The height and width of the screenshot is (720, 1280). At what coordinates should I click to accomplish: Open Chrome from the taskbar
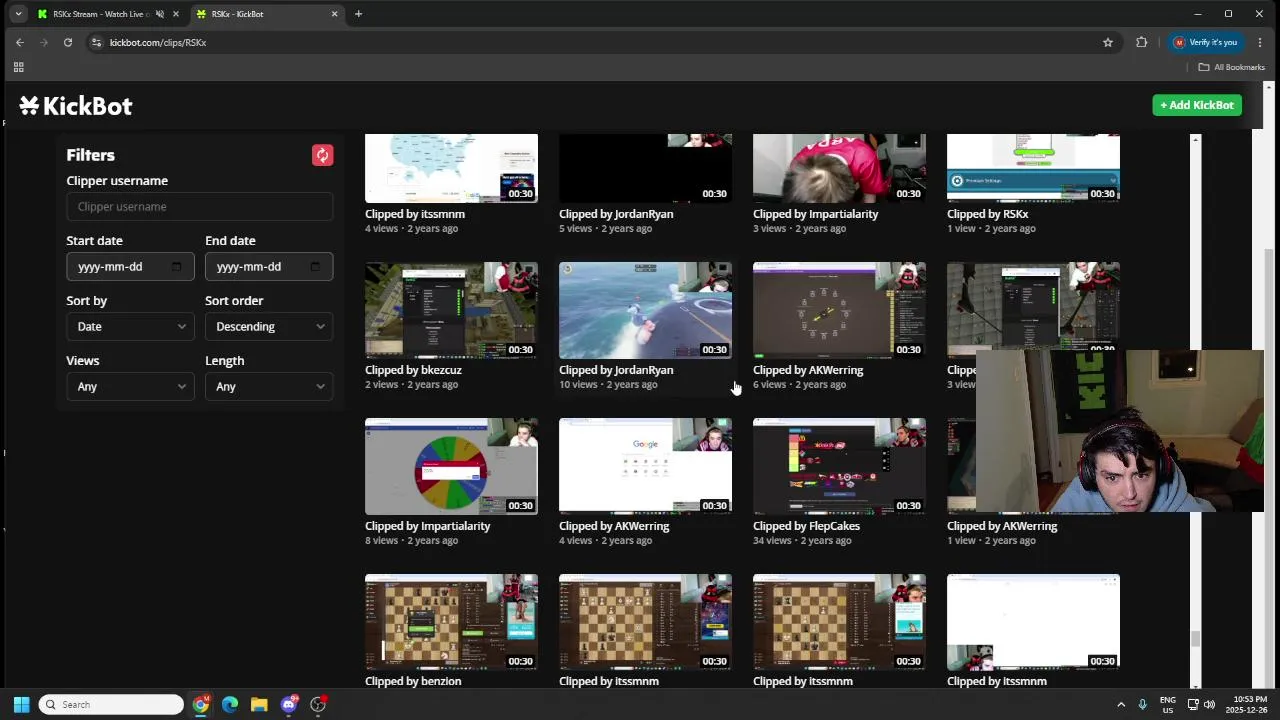coord(201,704)
